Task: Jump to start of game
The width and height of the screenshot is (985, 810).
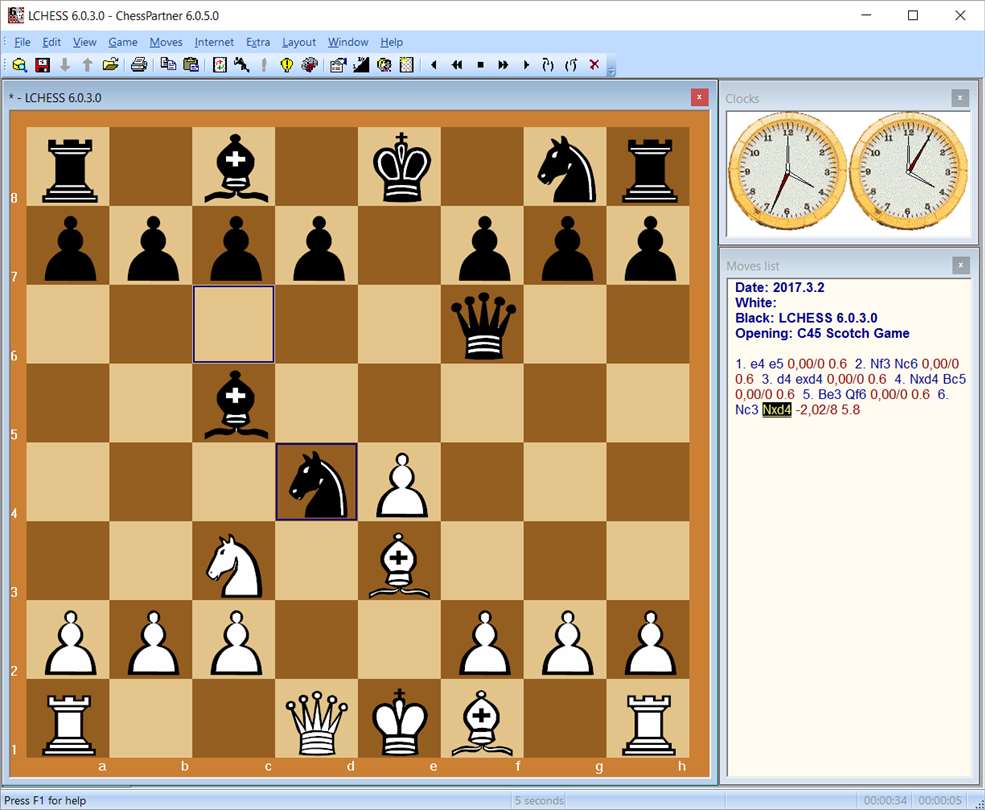Action: [457, 65]
